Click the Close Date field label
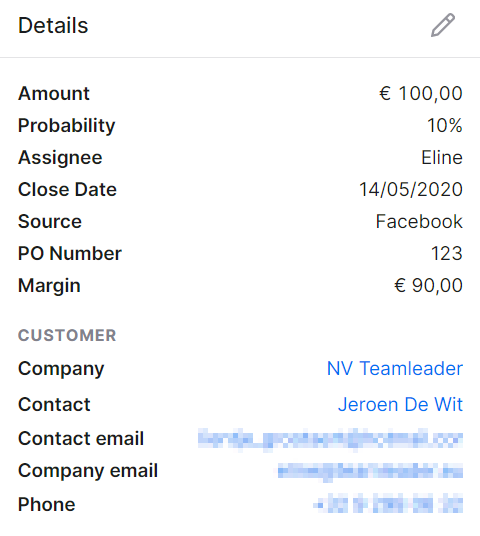Viewport: 480px width, 536px height. tap(67, 189)
